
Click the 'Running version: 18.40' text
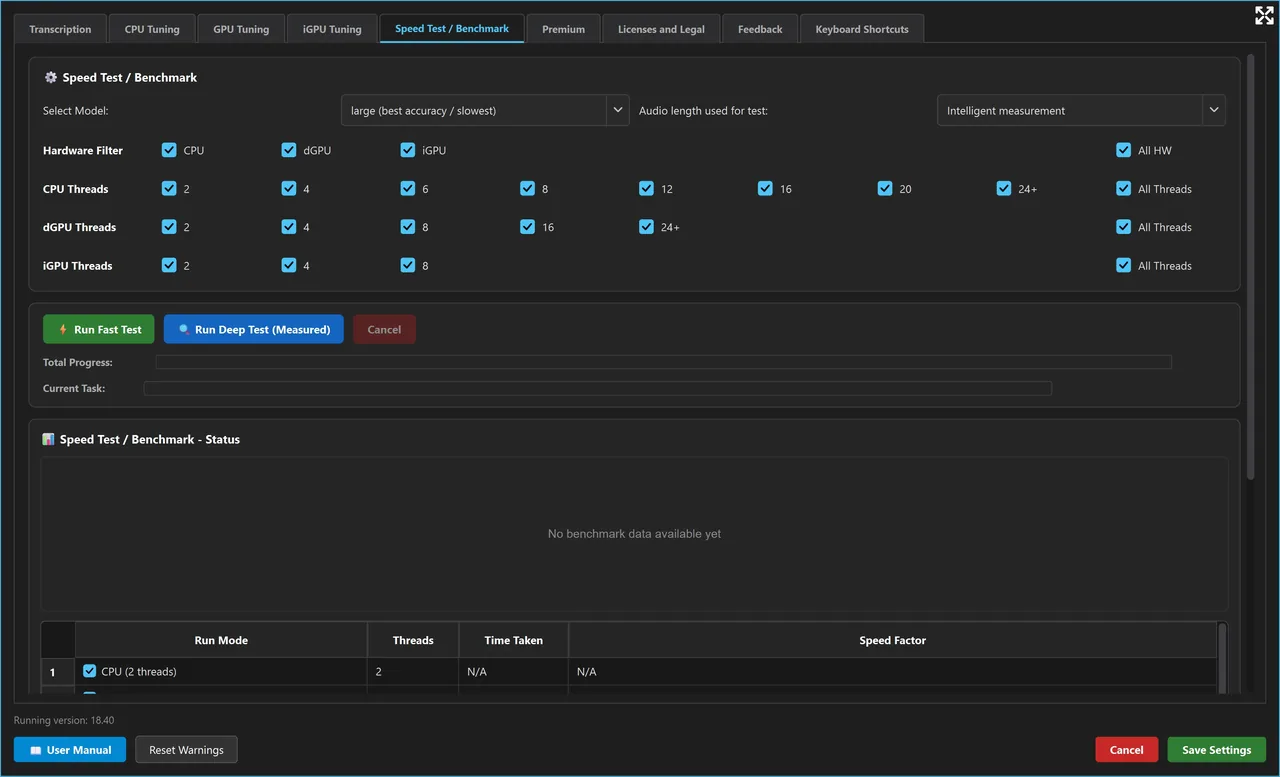64,720
